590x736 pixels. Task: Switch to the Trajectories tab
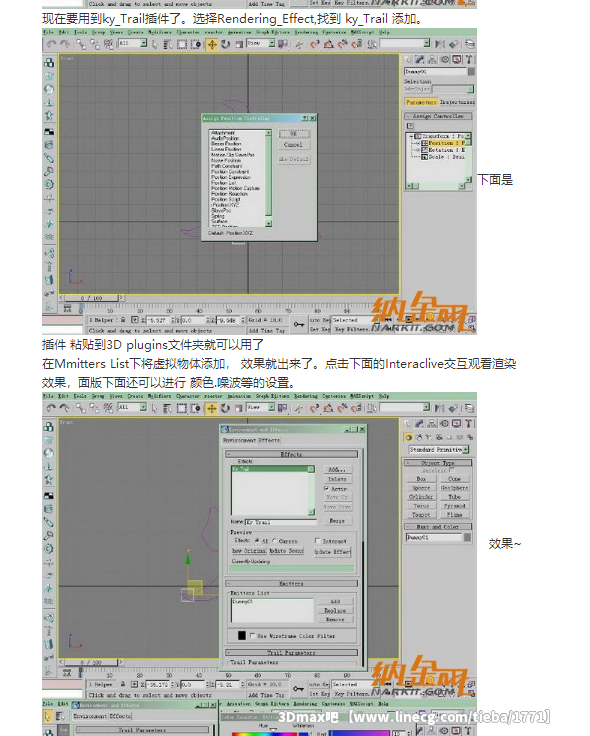457,102
